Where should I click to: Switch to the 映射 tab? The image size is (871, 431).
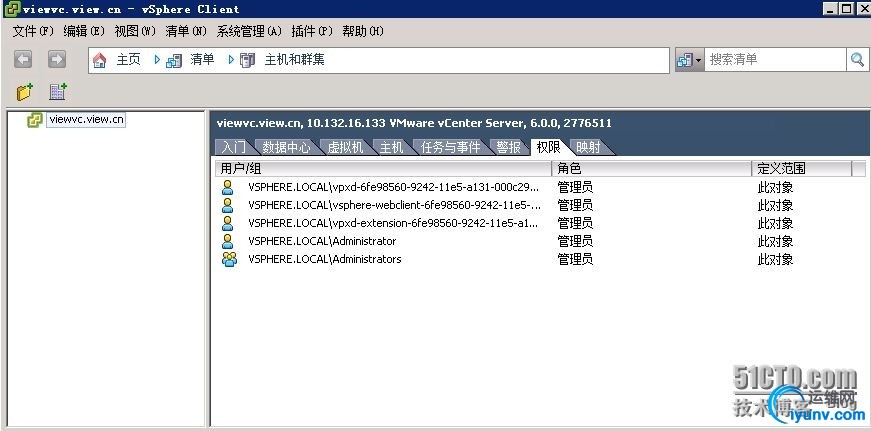pos(588,147)
